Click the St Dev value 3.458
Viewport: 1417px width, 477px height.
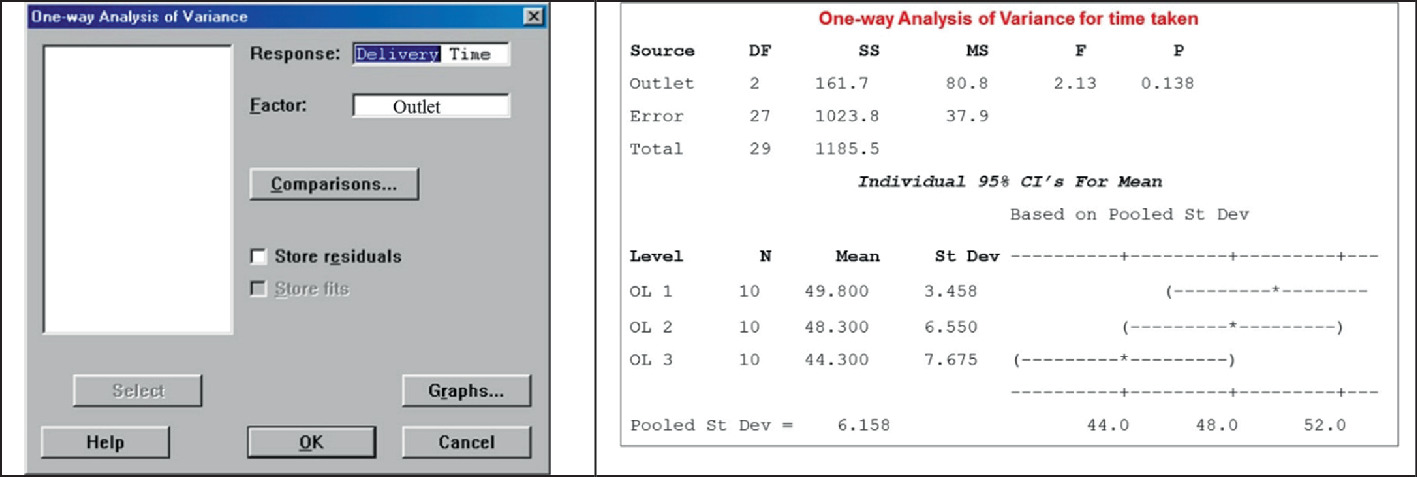click(951, 292)
